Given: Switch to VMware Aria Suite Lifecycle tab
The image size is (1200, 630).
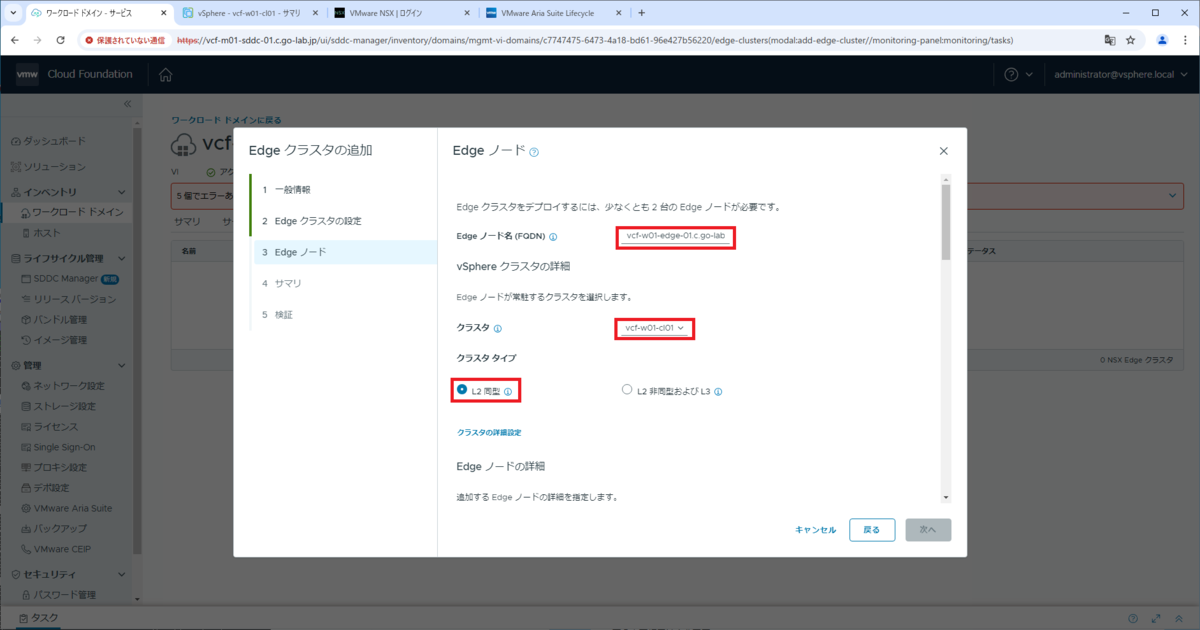Looking at the screenshot, I should click(x=553, y=13).
